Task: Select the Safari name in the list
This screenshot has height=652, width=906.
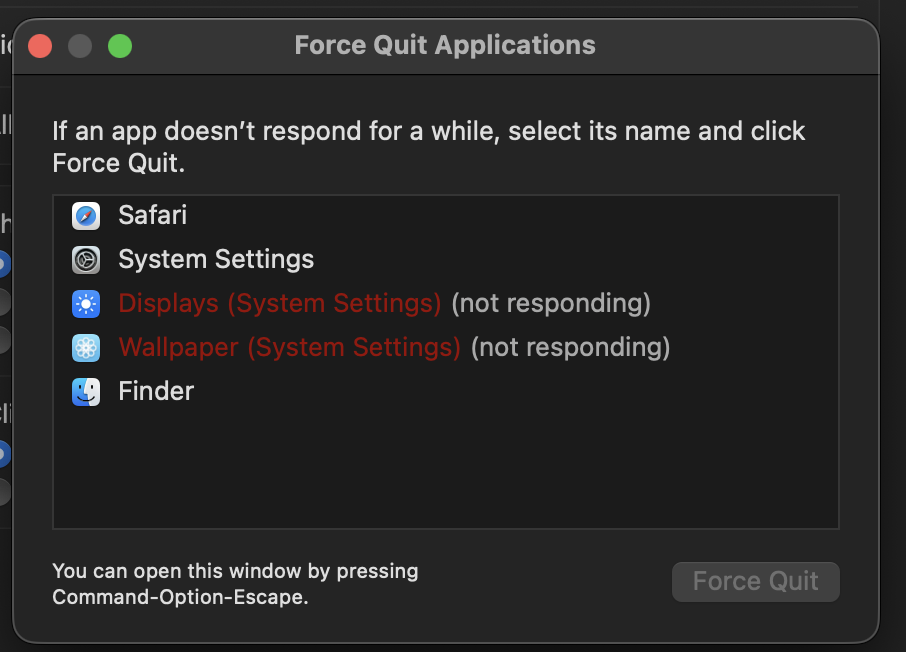Action: (x=152, y=215)
